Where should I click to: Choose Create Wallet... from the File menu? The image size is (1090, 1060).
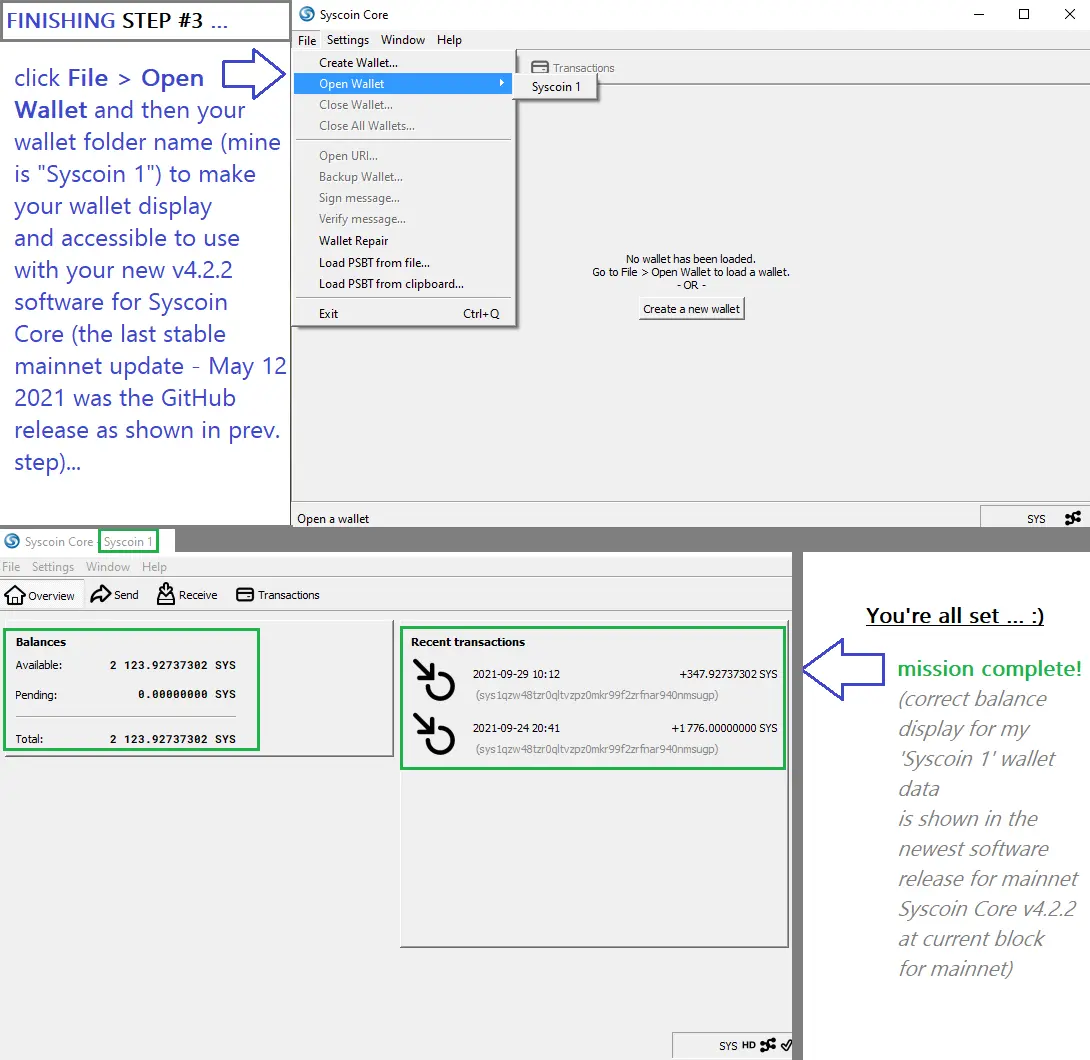[404, 63]
